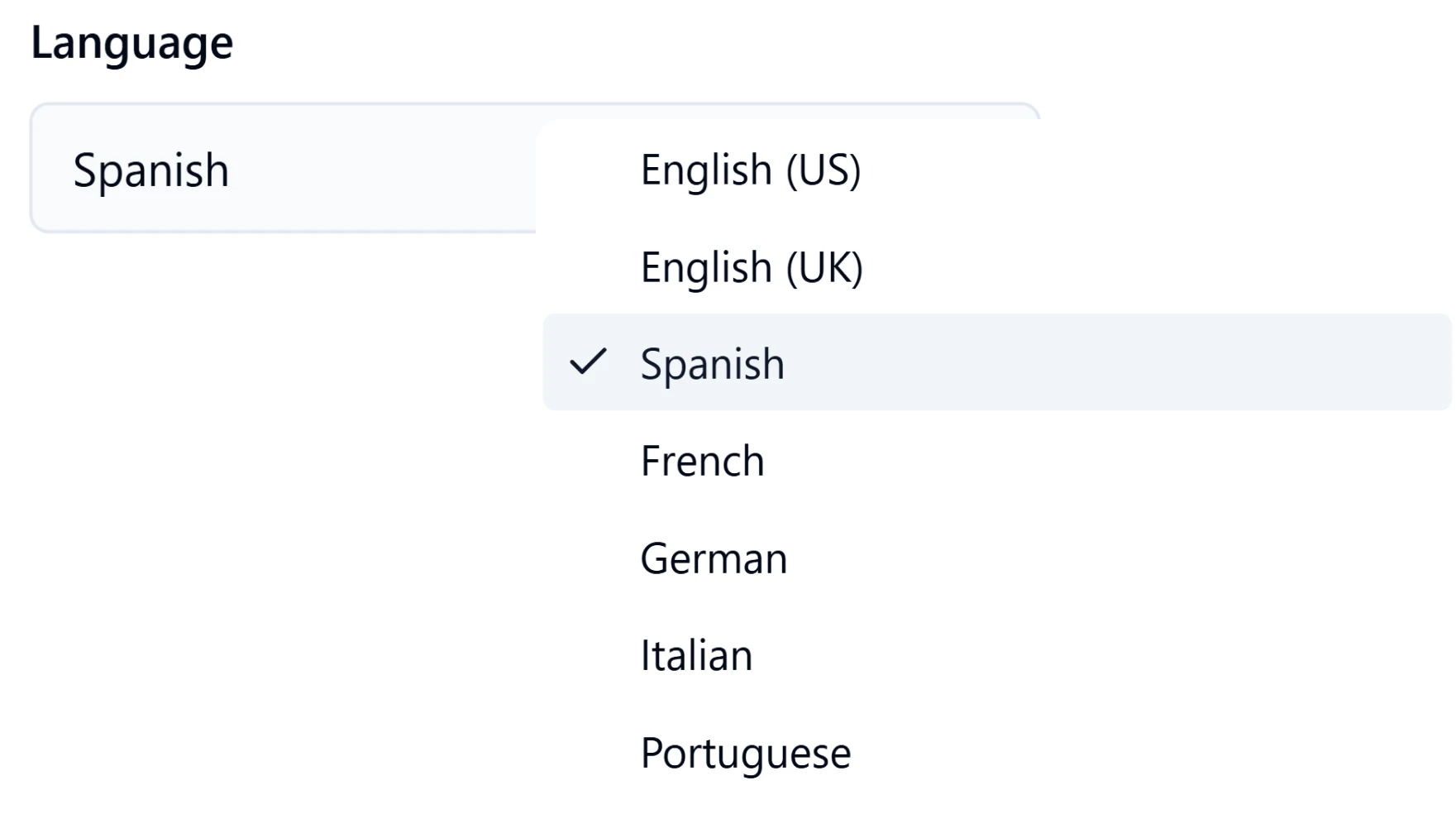Screen dimensions: 1456x814
Task: Select the currently checked Spanish entry
Action: 712,364
